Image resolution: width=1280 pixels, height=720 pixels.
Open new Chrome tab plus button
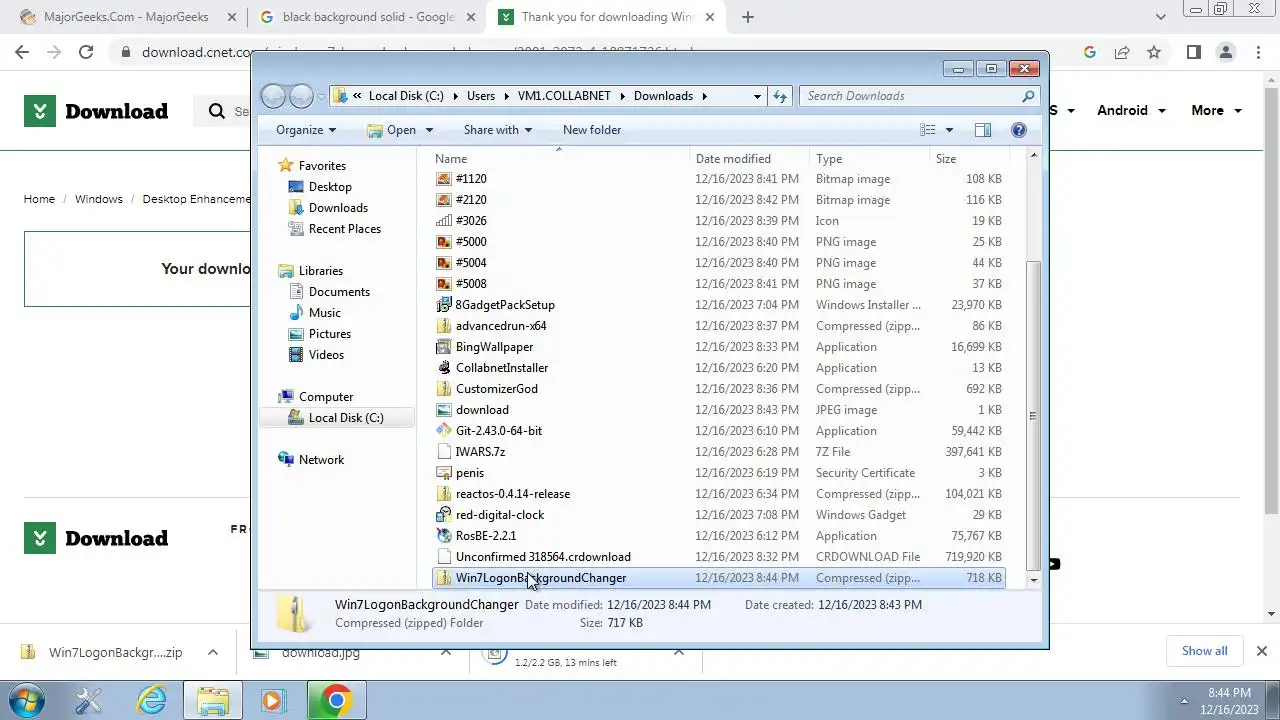point(747,17)
